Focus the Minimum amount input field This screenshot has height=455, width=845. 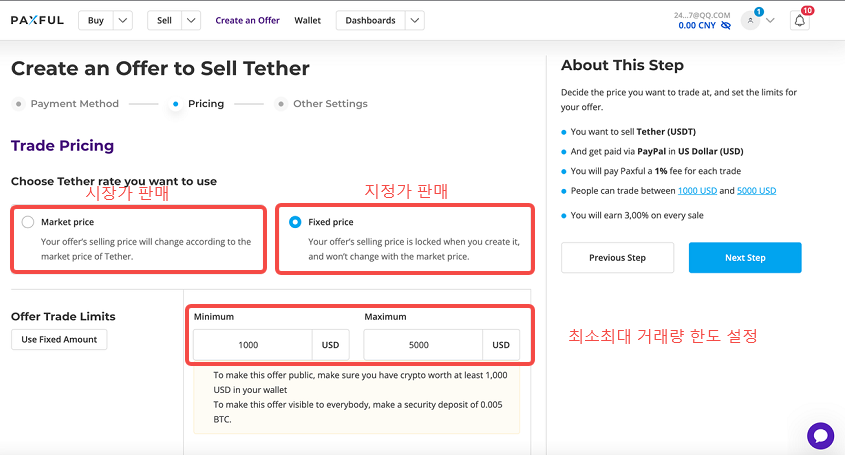coord(253,345)
